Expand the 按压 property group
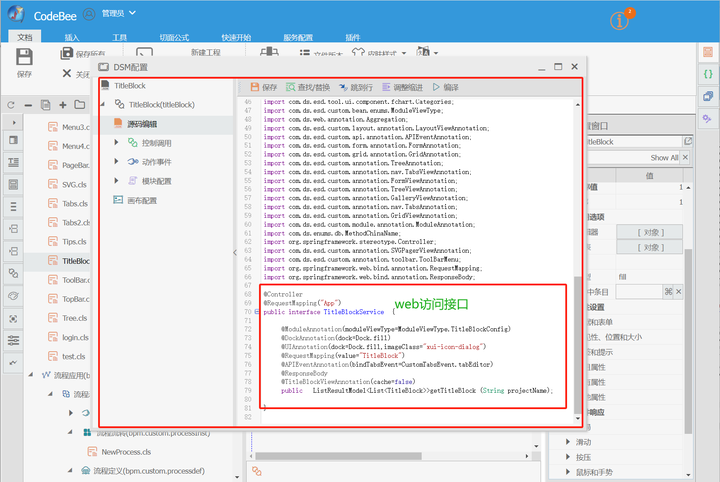The image size is (720, 482). [x=568, y=457]
